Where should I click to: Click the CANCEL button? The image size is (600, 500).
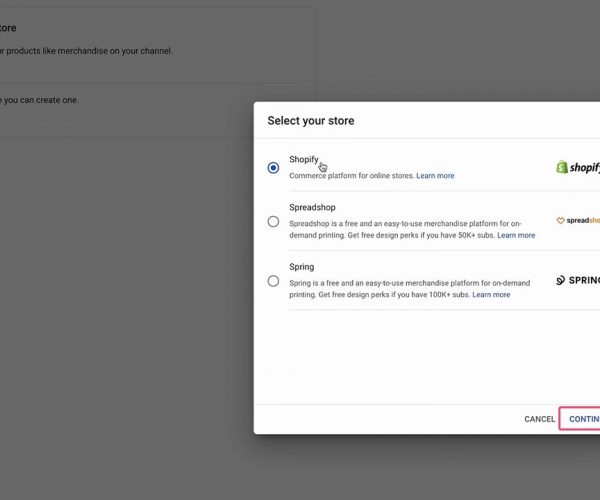(x=540, y=419)
